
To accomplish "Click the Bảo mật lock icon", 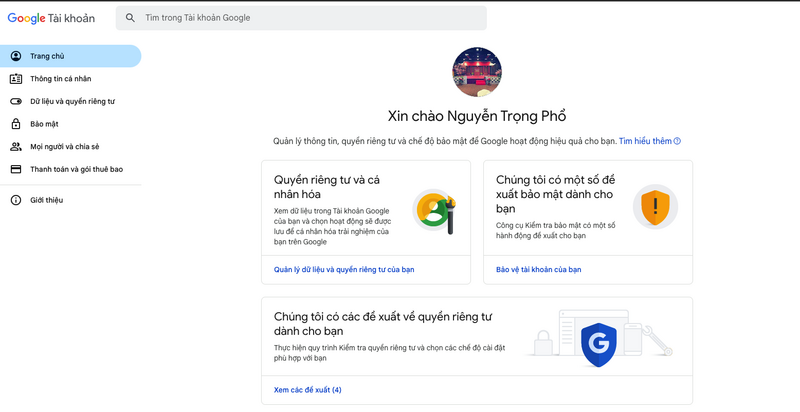I will click(15, 124).
